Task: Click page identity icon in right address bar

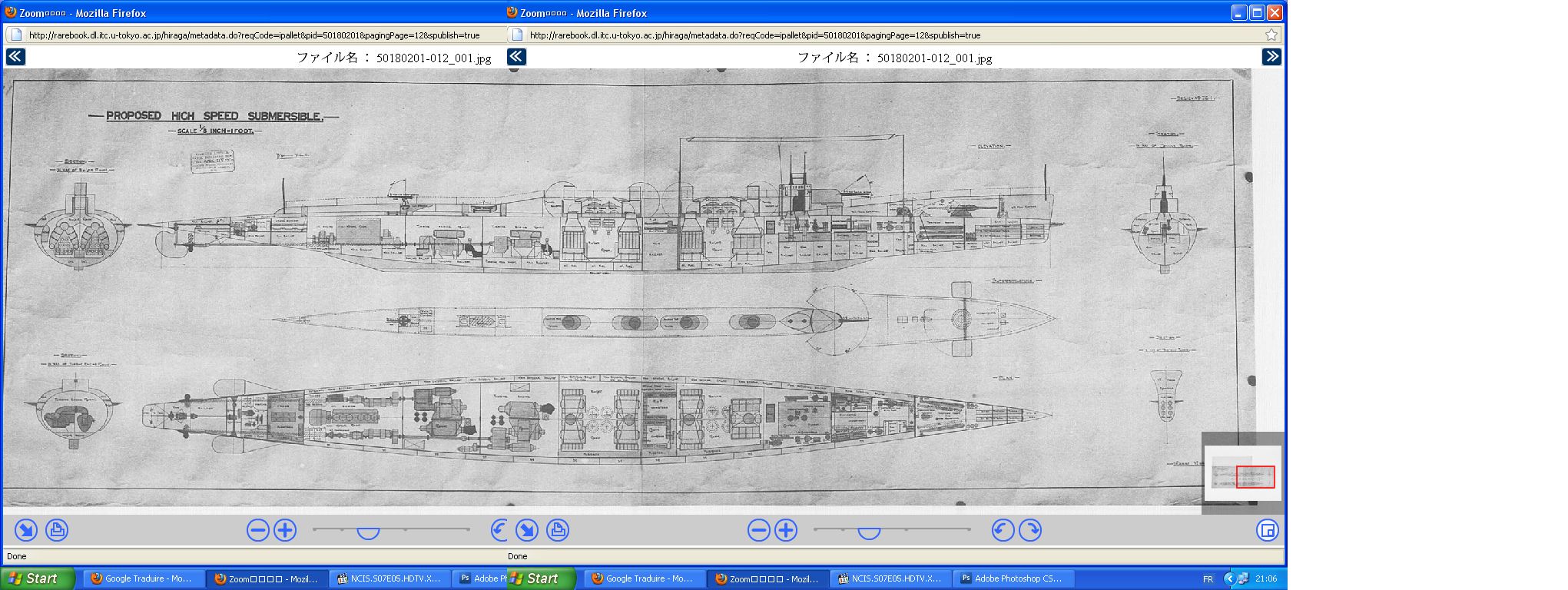Action: pyautogui.click(x=517, y=35)
